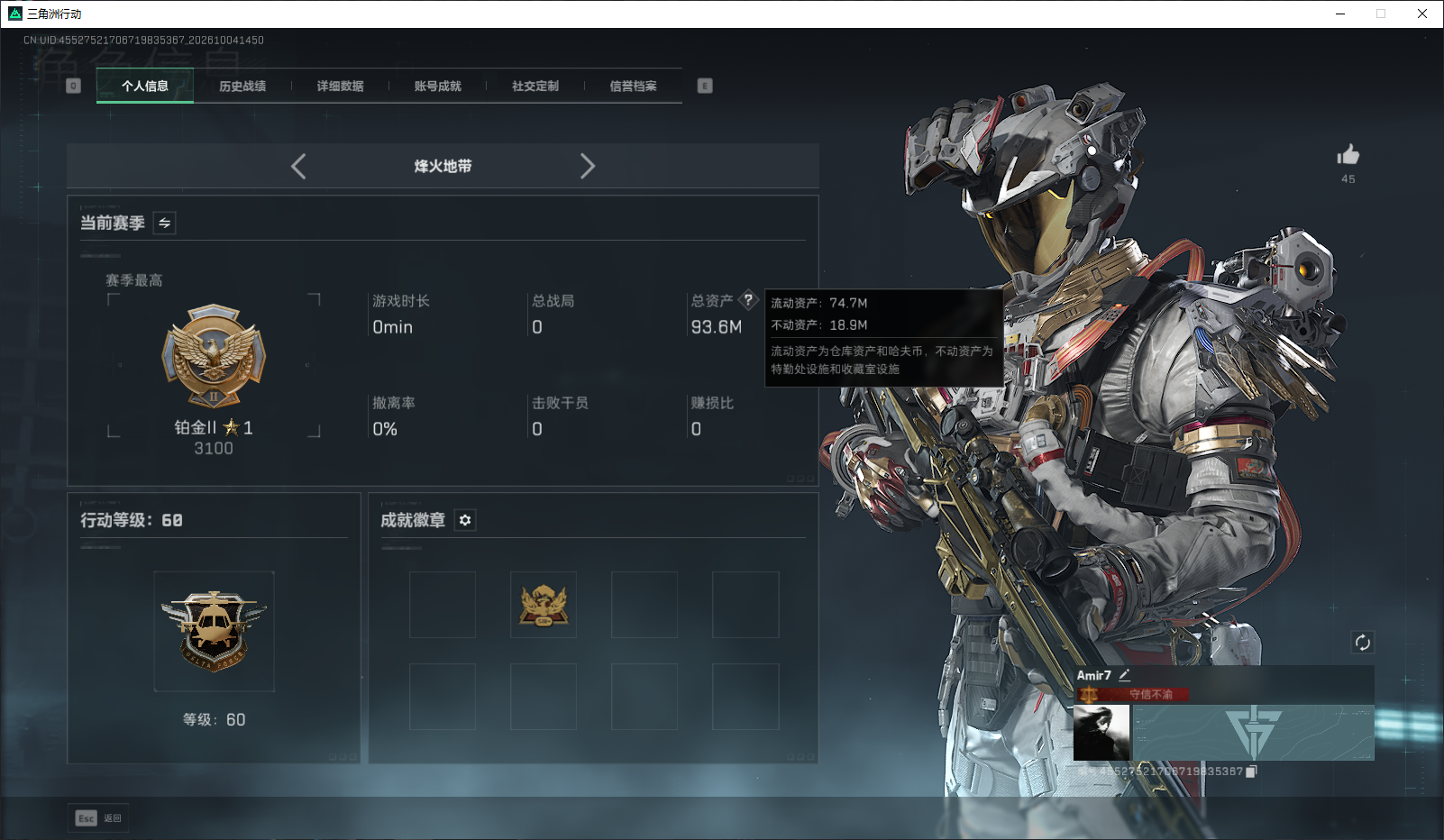Click the 守信不渝 title banner

(x=1133, y=694)
